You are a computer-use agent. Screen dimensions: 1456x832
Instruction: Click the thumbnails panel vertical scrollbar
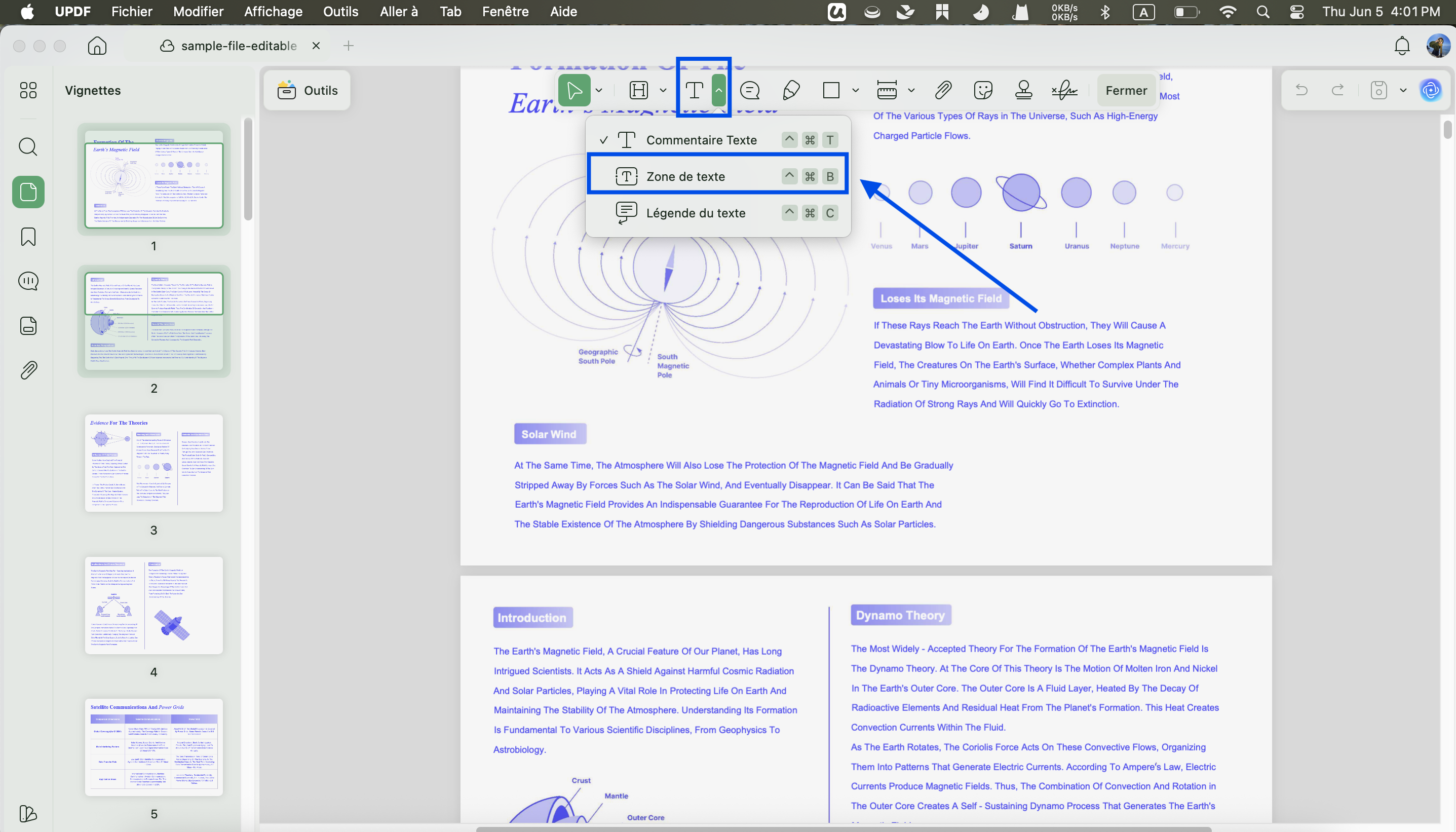coord(247,169)
